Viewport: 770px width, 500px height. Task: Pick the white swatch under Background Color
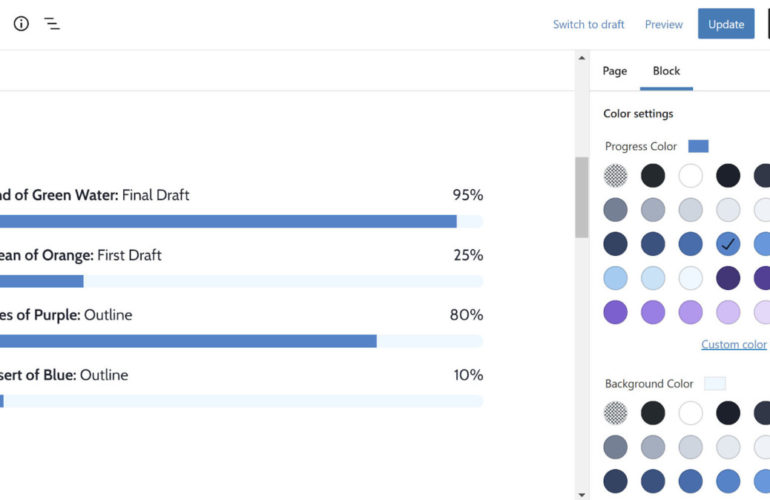tap(691, 413)
